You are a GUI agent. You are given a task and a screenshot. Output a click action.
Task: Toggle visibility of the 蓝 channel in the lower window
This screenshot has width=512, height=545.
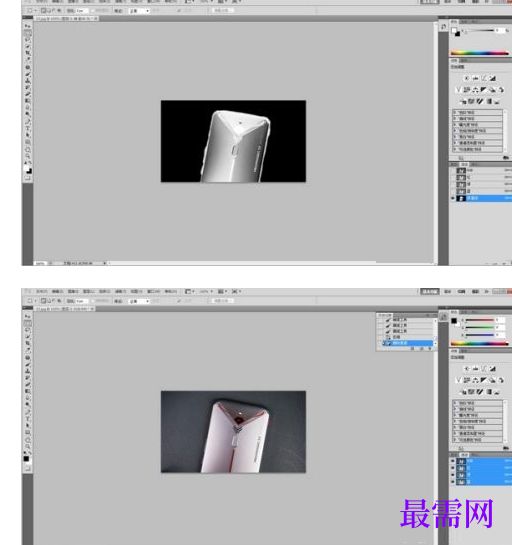(x=453, y=482)
